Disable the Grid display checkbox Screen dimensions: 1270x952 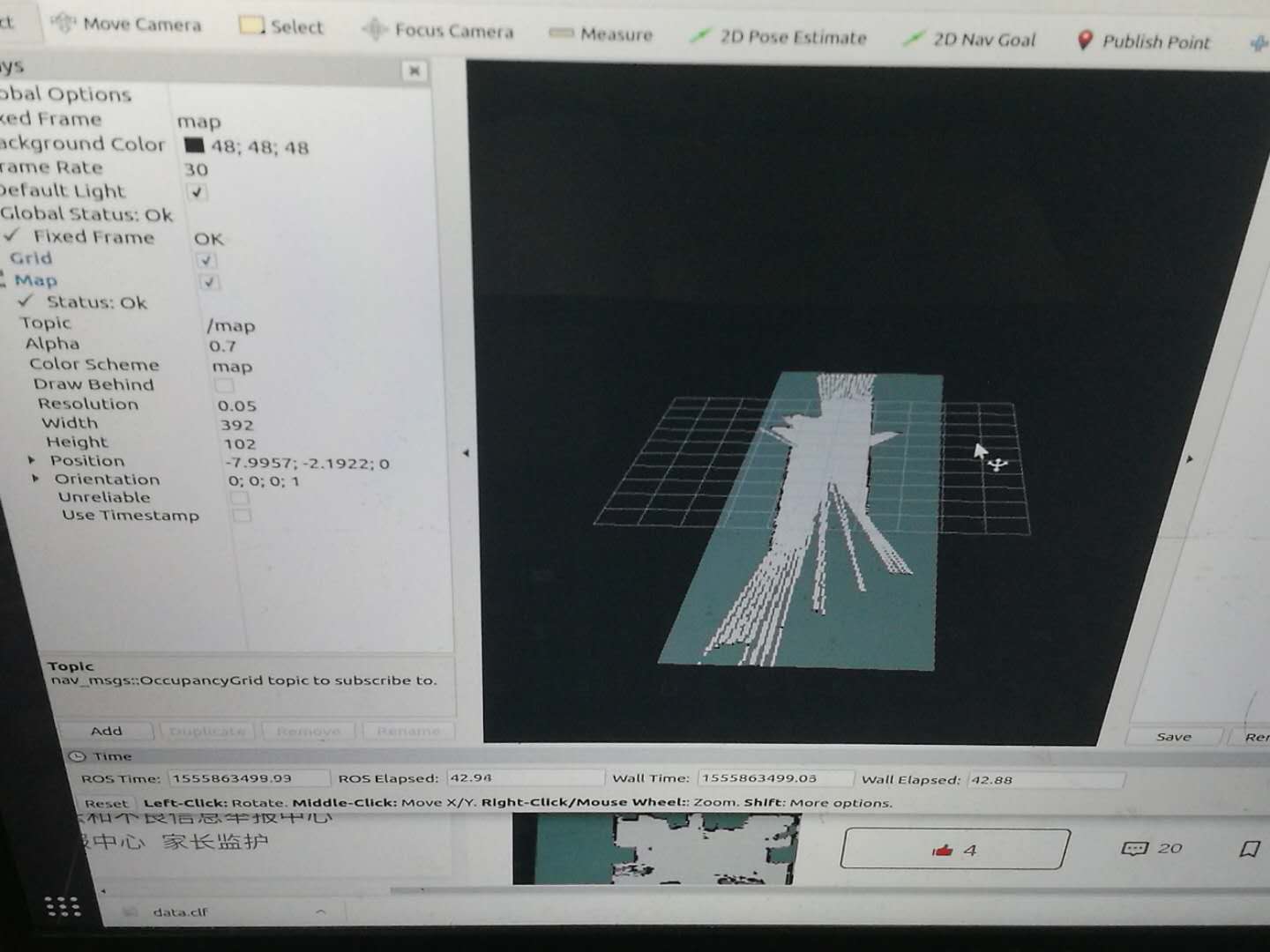pyautogui.click(x=205, y=260)
